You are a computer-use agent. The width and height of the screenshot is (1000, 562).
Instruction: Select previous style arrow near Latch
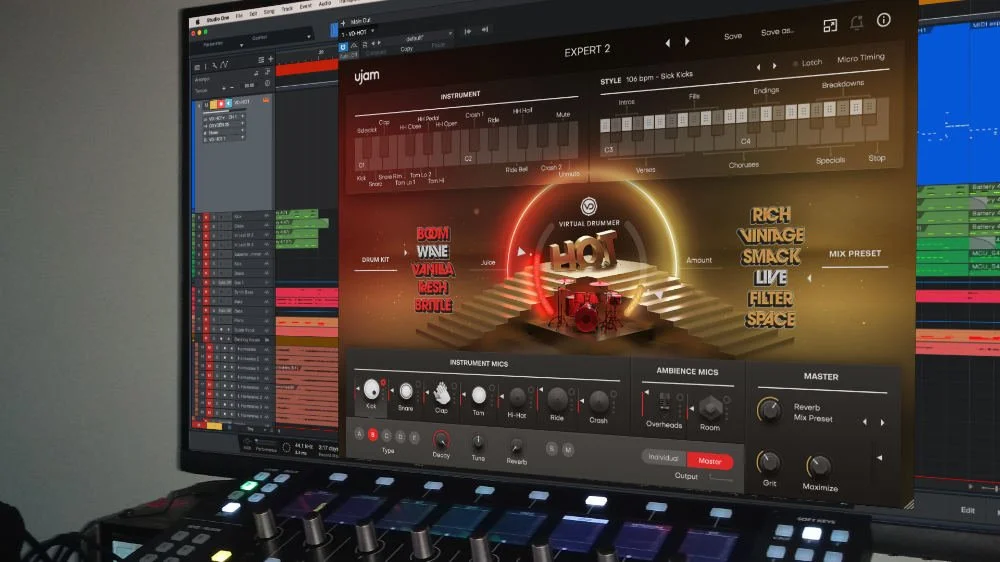tap(758, 67)
